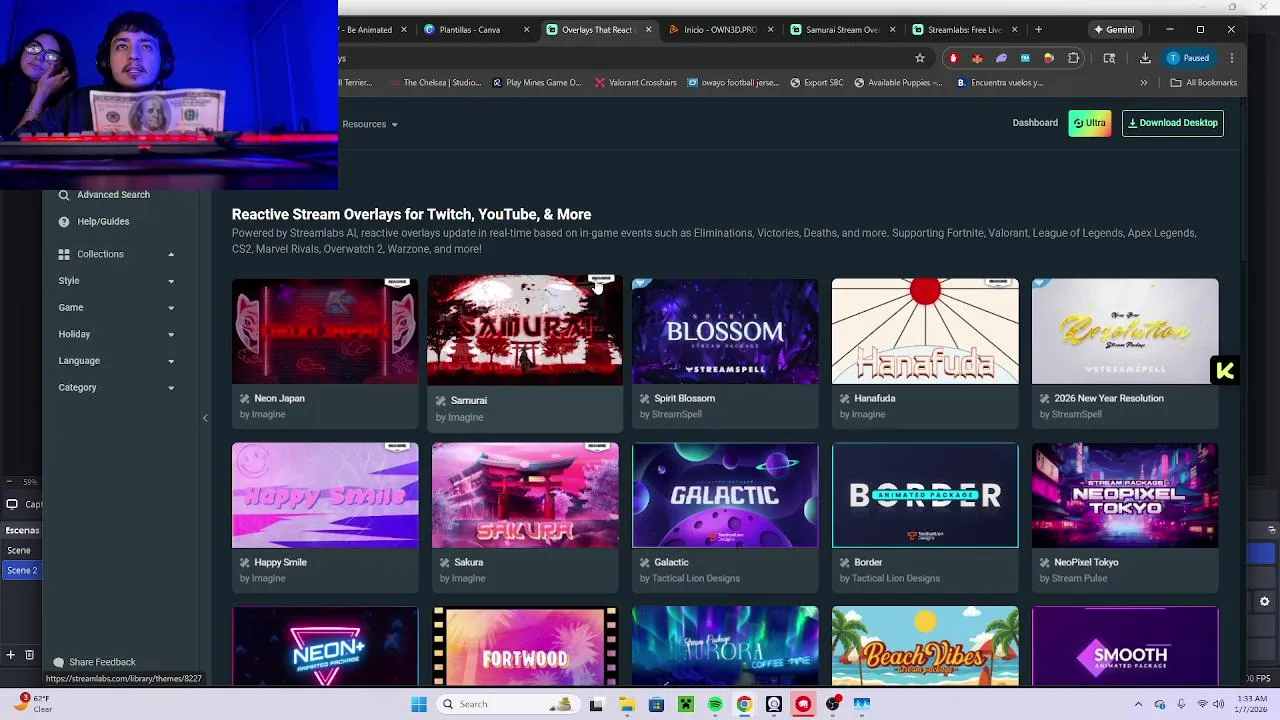Click the Ultra button
Screen dimensions: 1280x720
(x=1090, y=123)
